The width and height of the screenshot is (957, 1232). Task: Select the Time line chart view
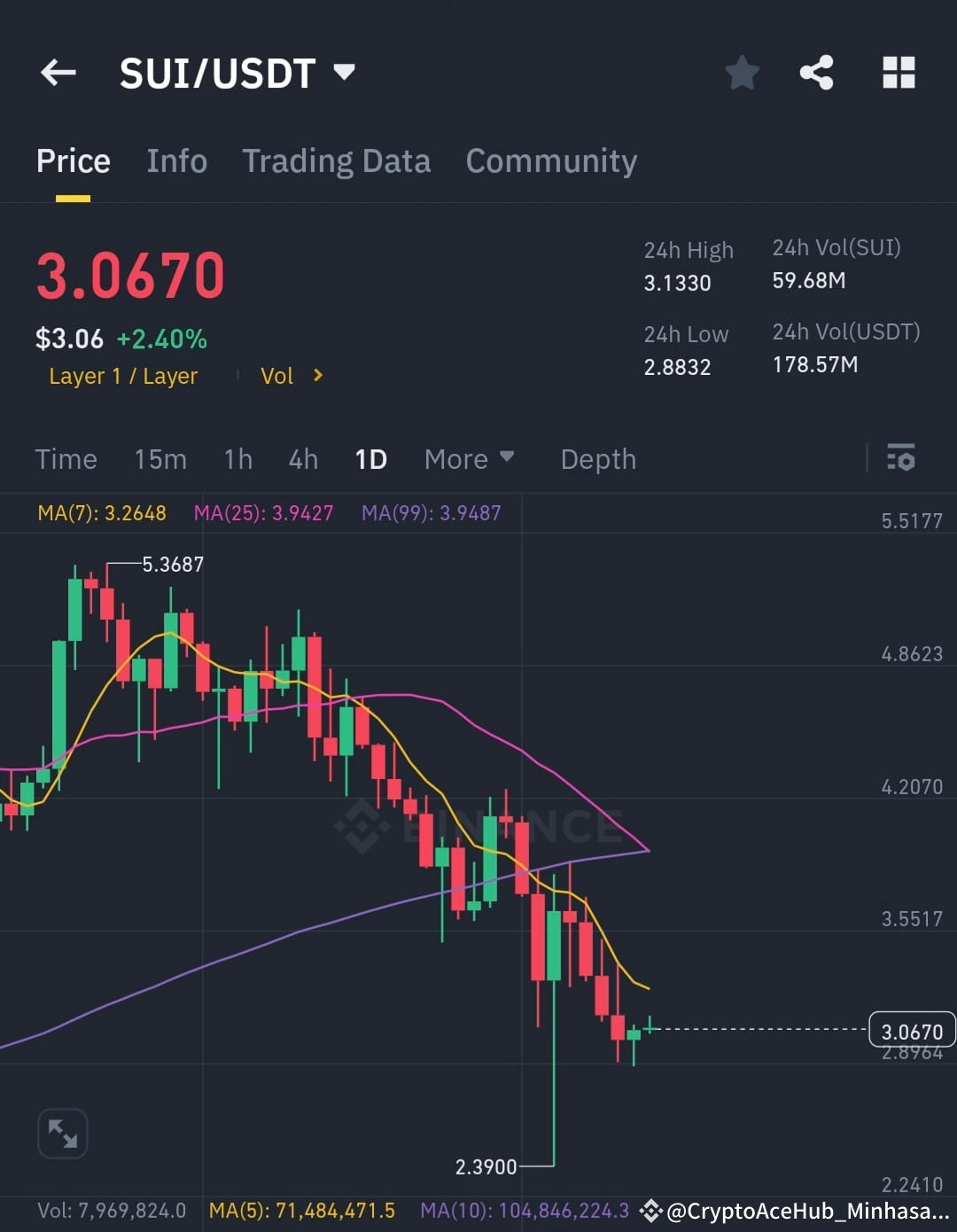pos(66,459)
